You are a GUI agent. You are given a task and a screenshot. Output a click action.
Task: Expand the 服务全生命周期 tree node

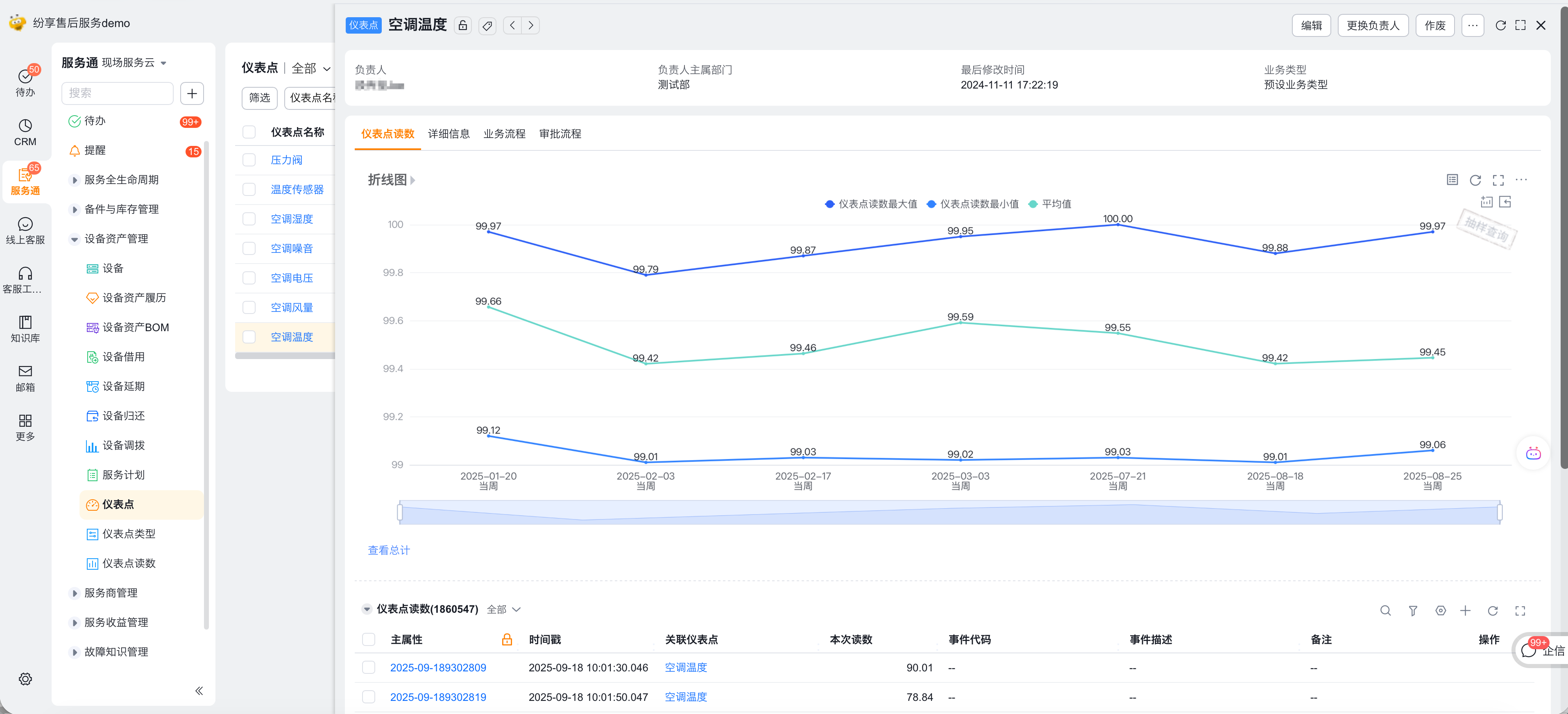coord(75,180)
